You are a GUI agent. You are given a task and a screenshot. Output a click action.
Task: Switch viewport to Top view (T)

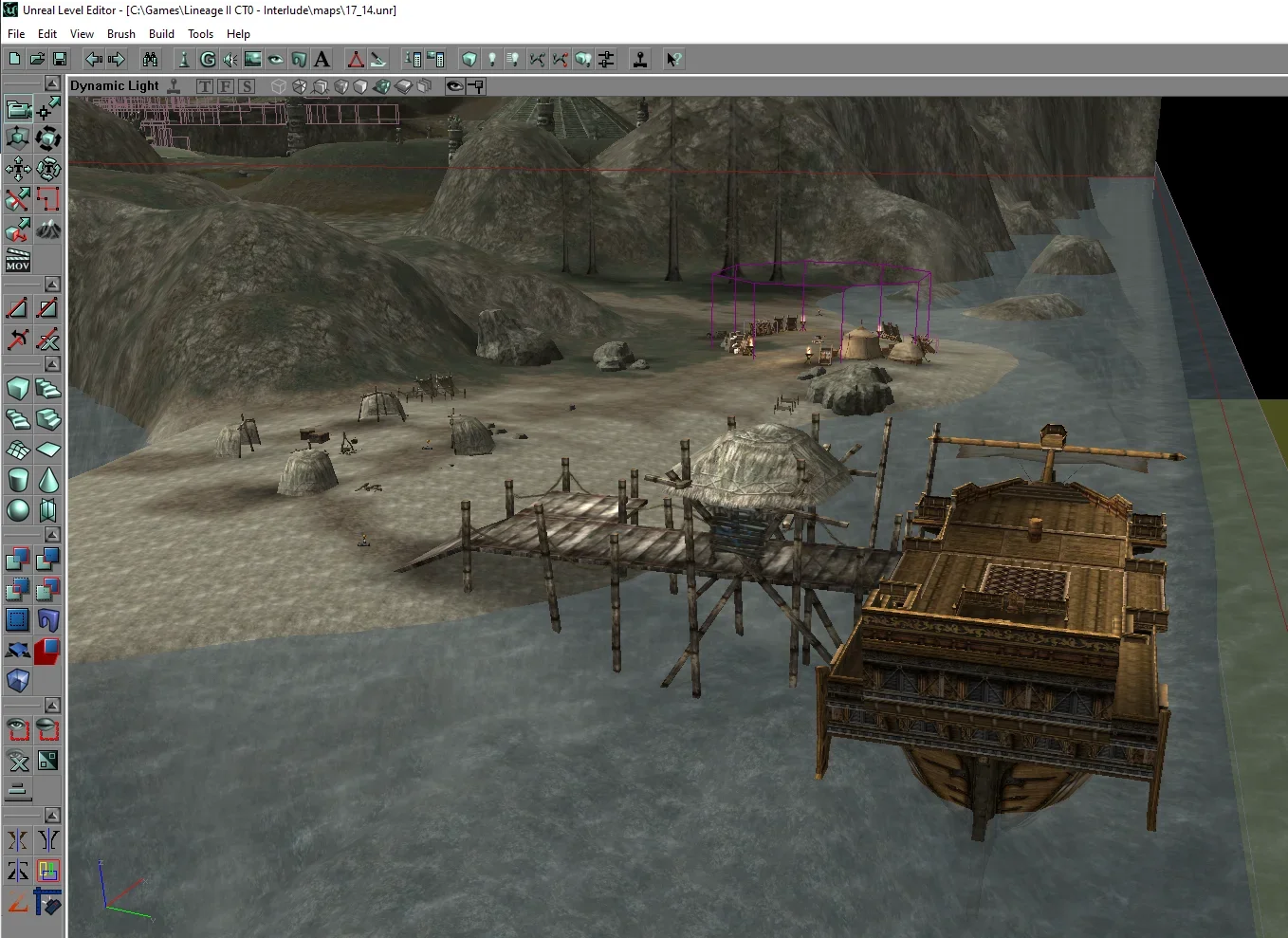pos(205,85)
